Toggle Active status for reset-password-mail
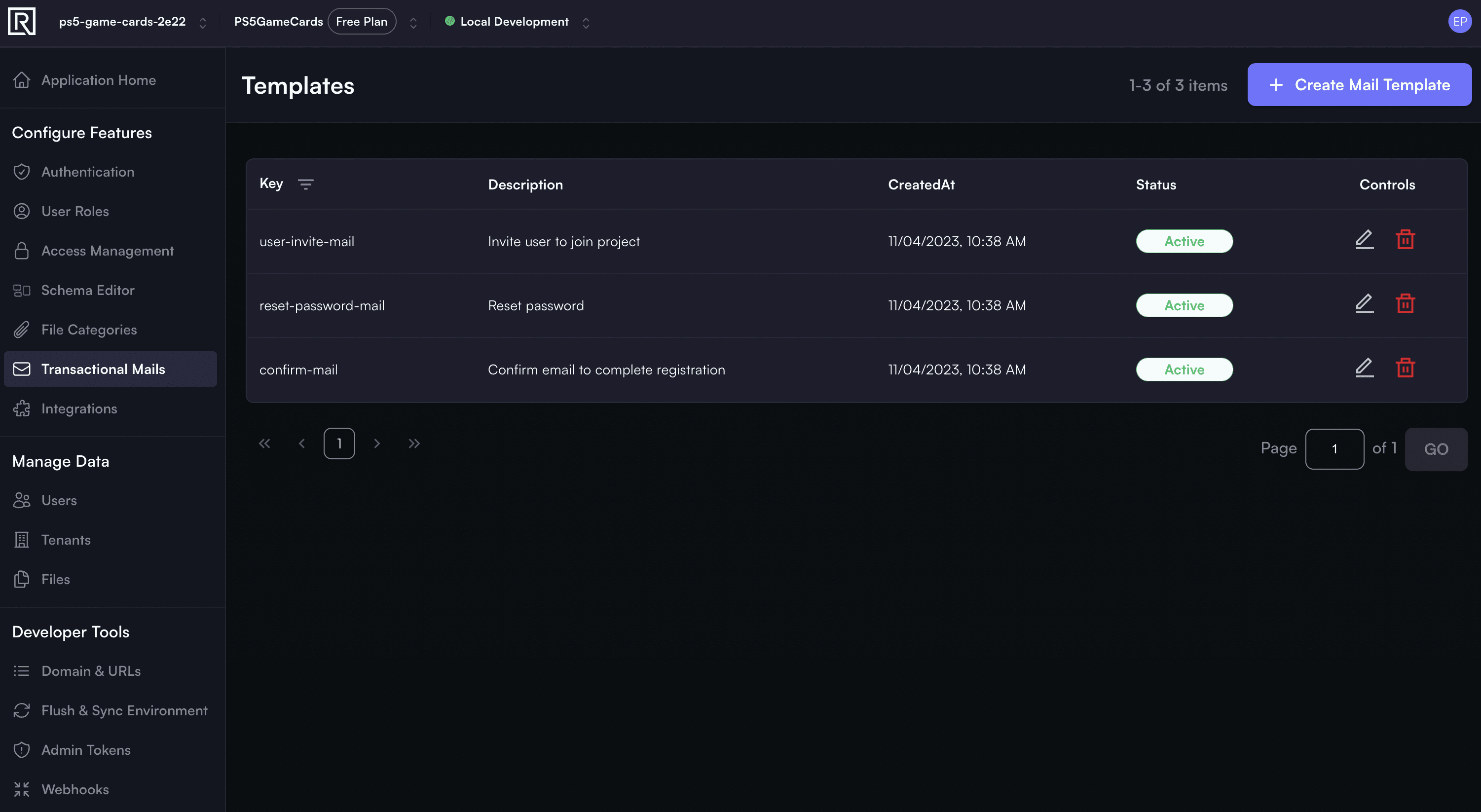The width and height of the screenshot is (1481, 812). tap(1184, 305)
